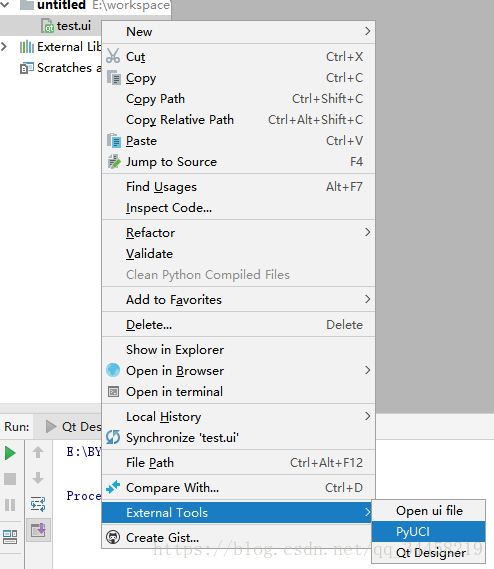Select Show in Explorer menu entry
The height and width of the screenshot is (569, 494).
pos(238,349)
